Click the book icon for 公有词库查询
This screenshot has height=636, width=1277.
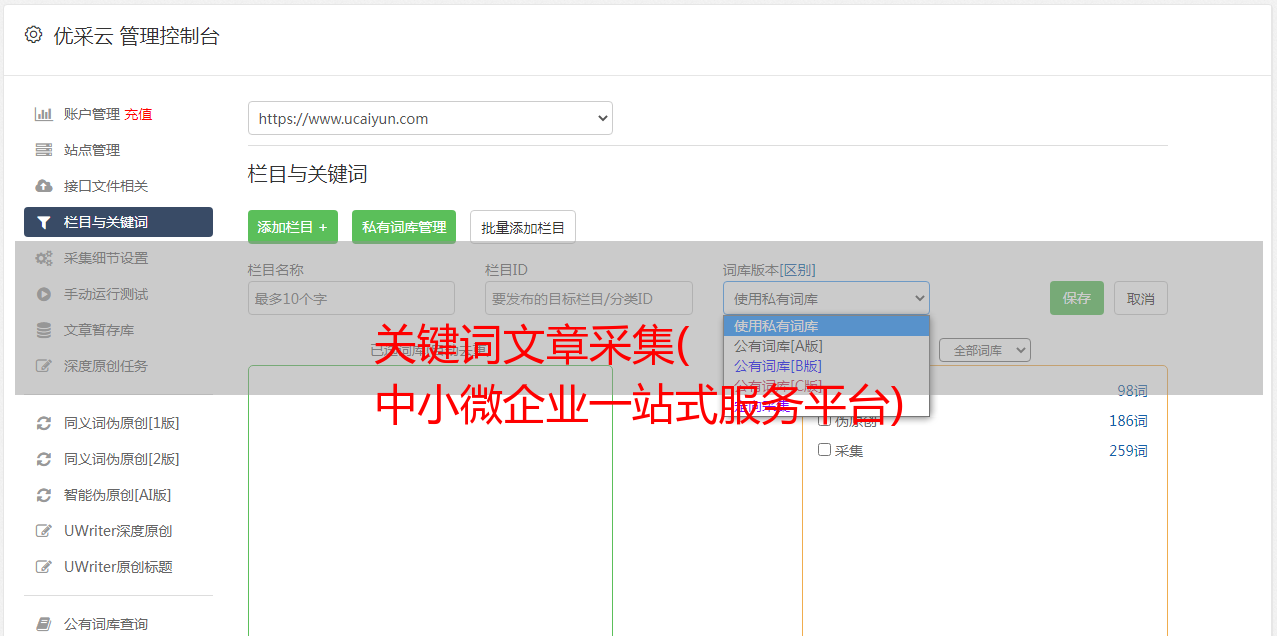click(x=44, y=624)
